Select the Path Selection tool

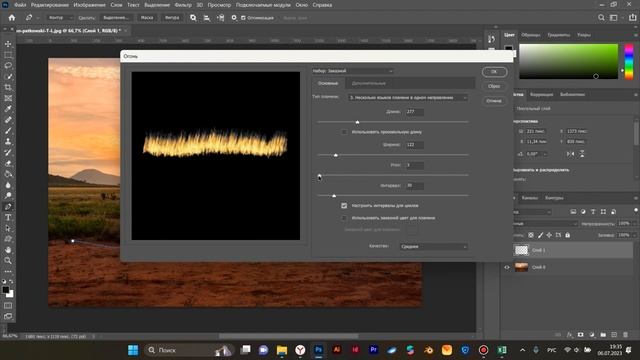tap(8, 228)
